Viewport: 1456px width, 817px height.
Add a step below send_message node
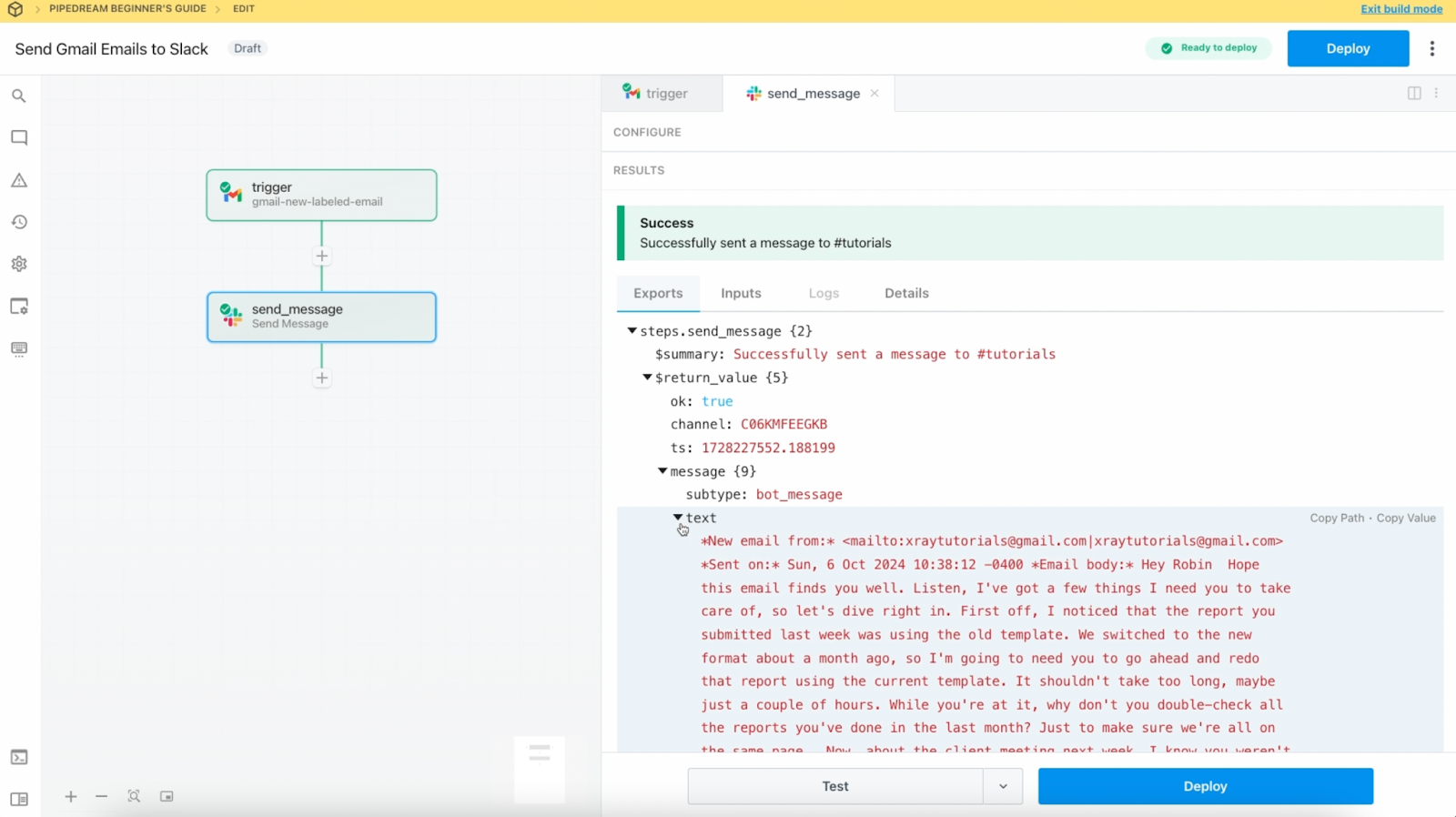point(321,378)
